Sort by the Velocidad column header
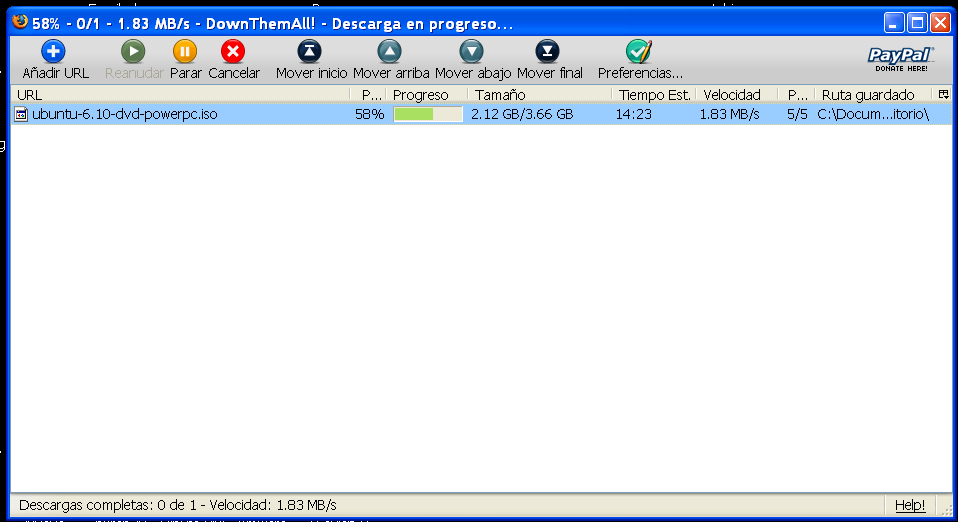 point(737,95)
